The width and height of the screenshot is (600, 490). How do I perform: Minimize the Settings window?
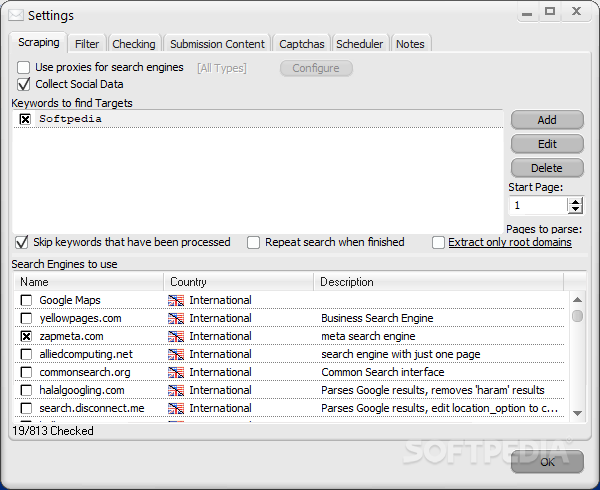527,13
